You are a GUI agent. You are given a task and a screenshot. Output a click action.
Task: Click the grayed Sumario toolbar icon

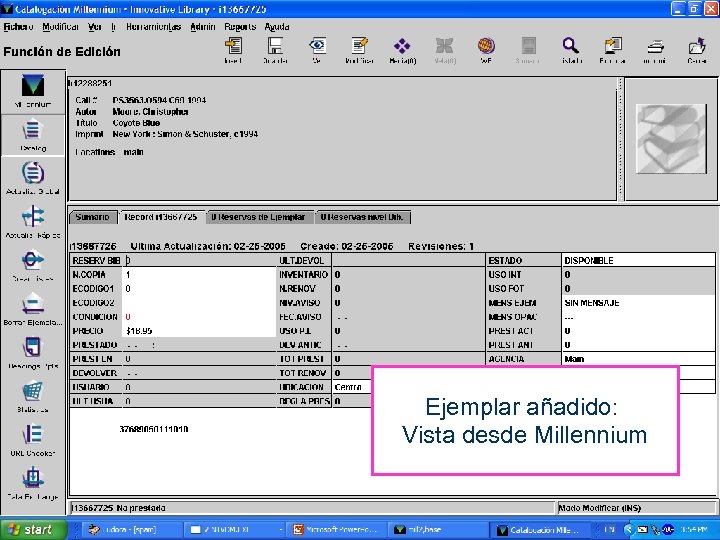(528, 50)
